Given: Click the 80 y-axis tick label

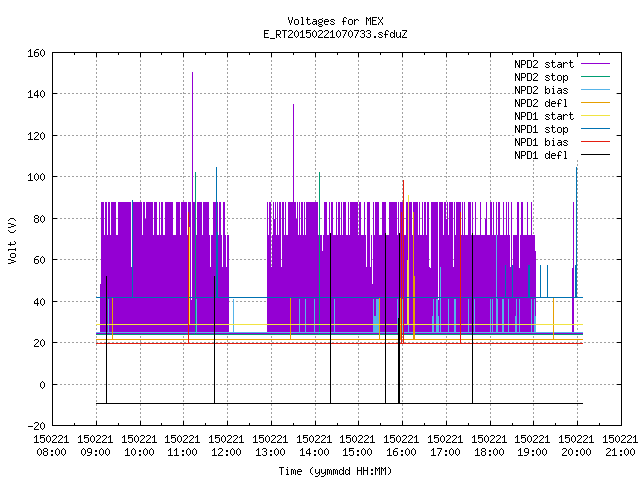Looking at the screenshot, I should (39, 219).
